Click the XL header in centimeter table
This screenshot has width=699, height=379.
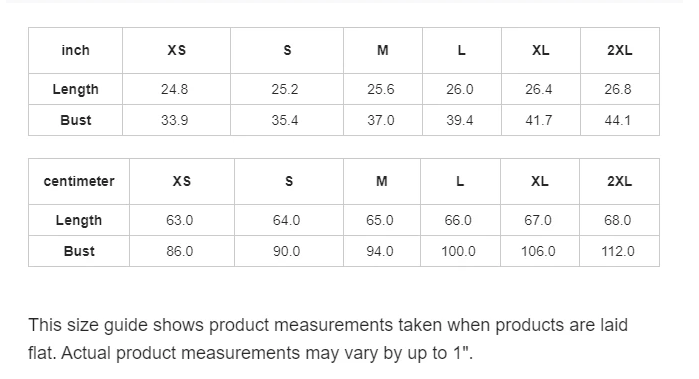540,181
